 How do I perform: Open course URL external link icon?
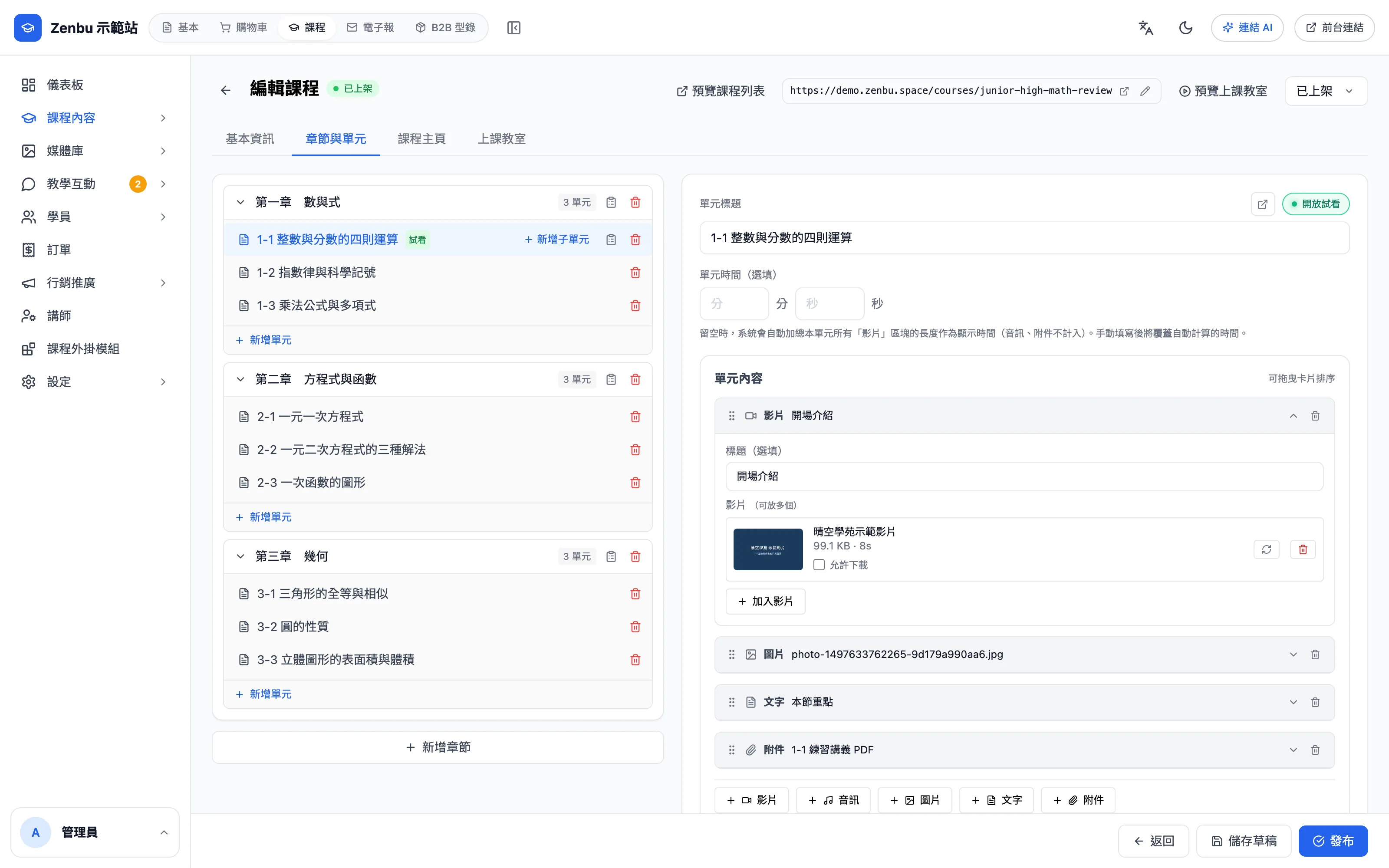[1124, 91]
